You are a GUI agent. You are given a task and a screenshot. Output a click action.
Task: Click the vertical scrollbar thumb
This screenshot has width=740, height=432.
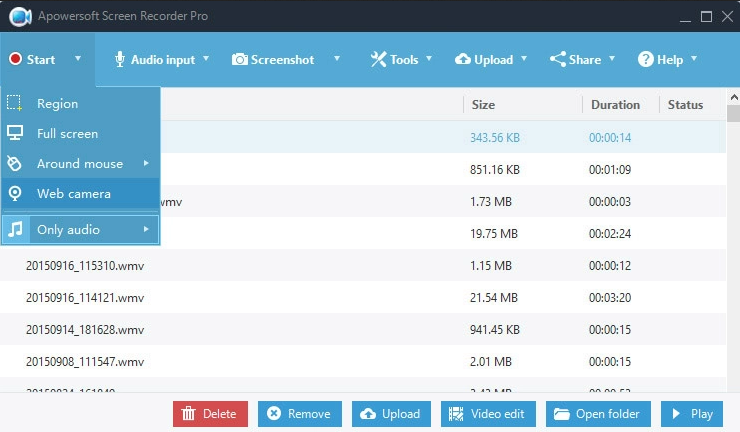tap(734, 114)
